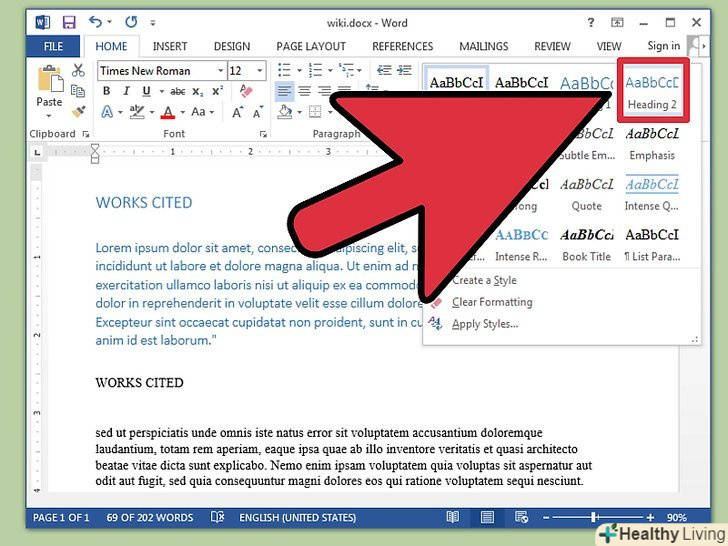Click the zoom slider handle
This screenshot has width=728, height=546.
[x=594, y=517]
